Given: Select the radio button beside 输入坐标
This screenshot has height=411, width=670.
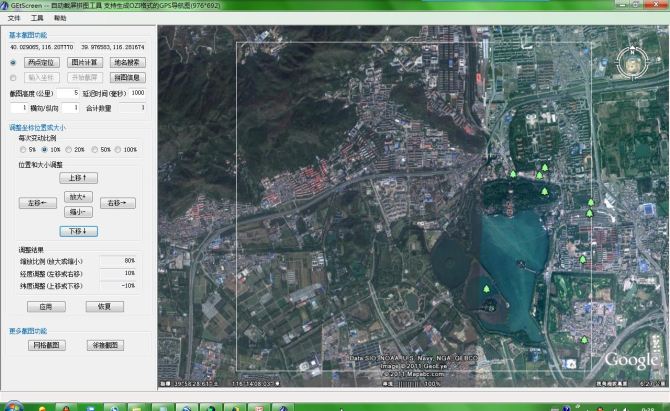Looking at the screenshot, I should pyautogui.click(x=13, y=78).
